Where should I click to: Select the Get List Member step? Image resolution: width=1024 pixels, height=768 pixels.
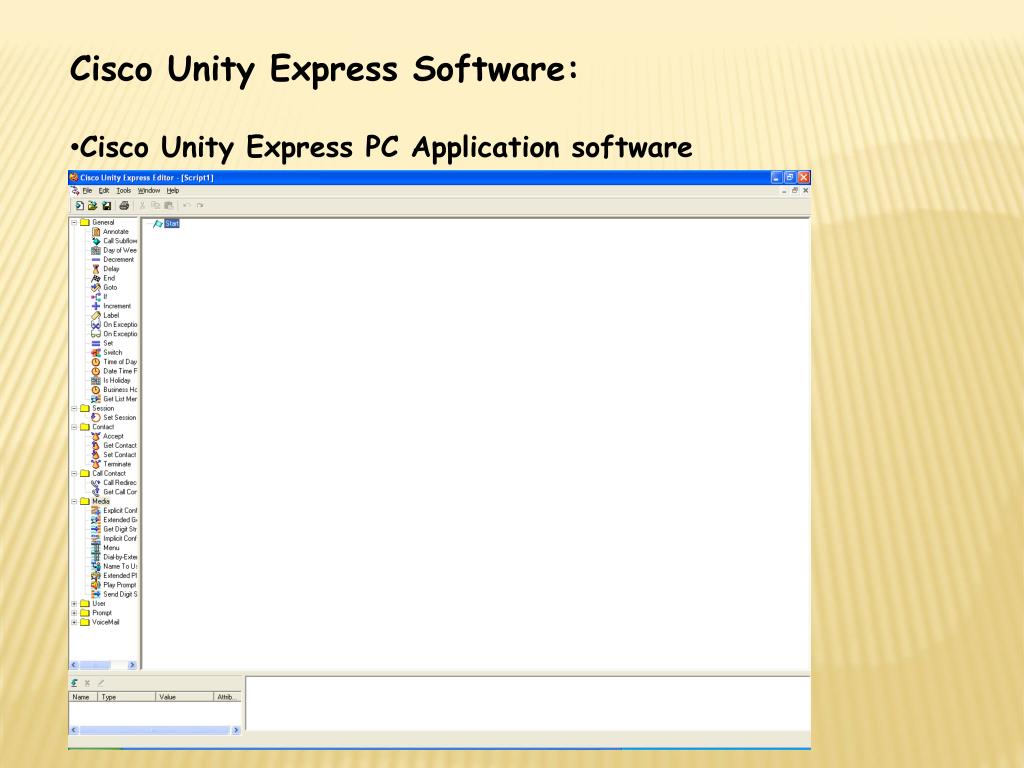[x=114, y=399]
